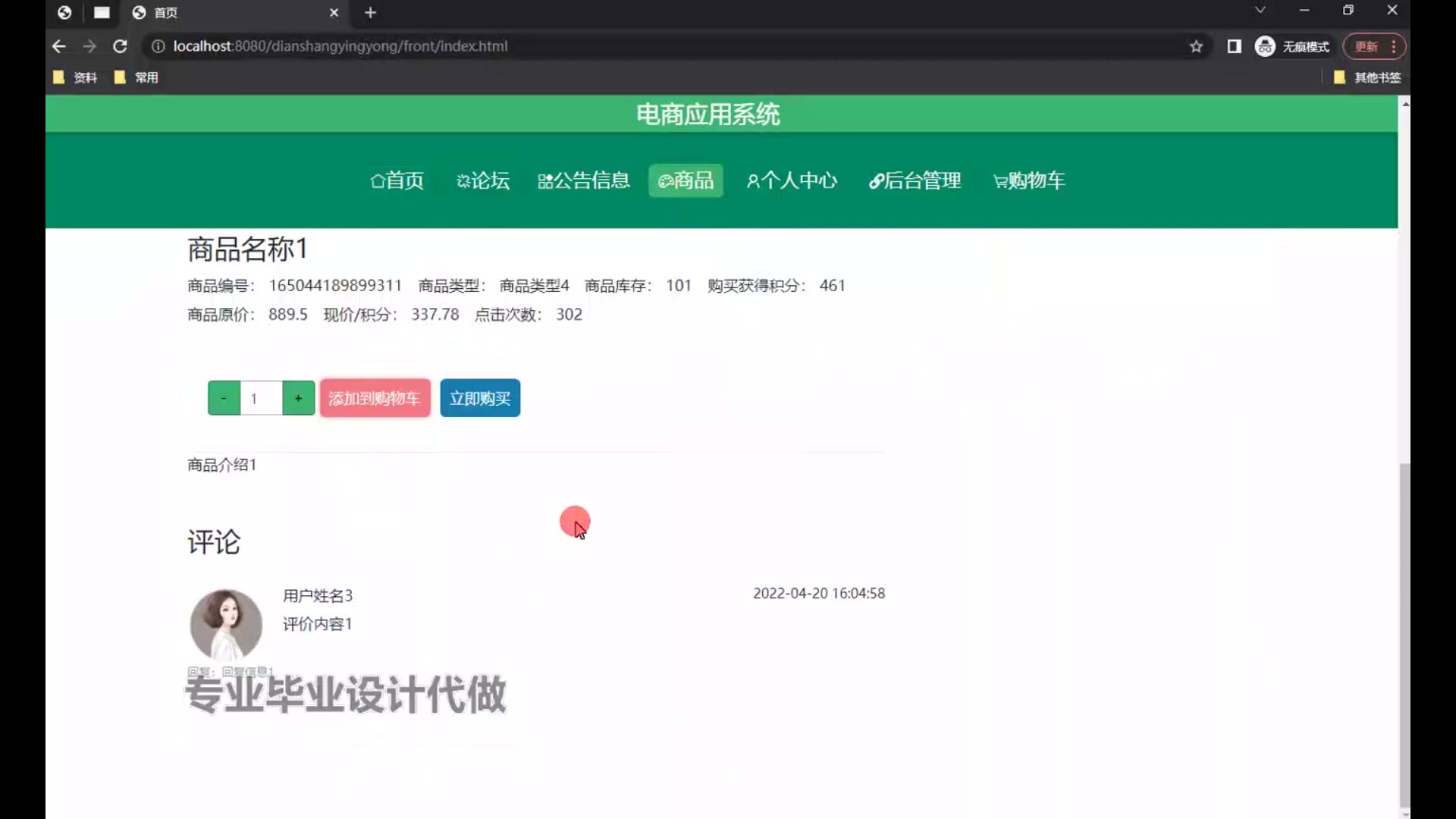
Task: Click the browser reload icon
Action: click(120, 46)
